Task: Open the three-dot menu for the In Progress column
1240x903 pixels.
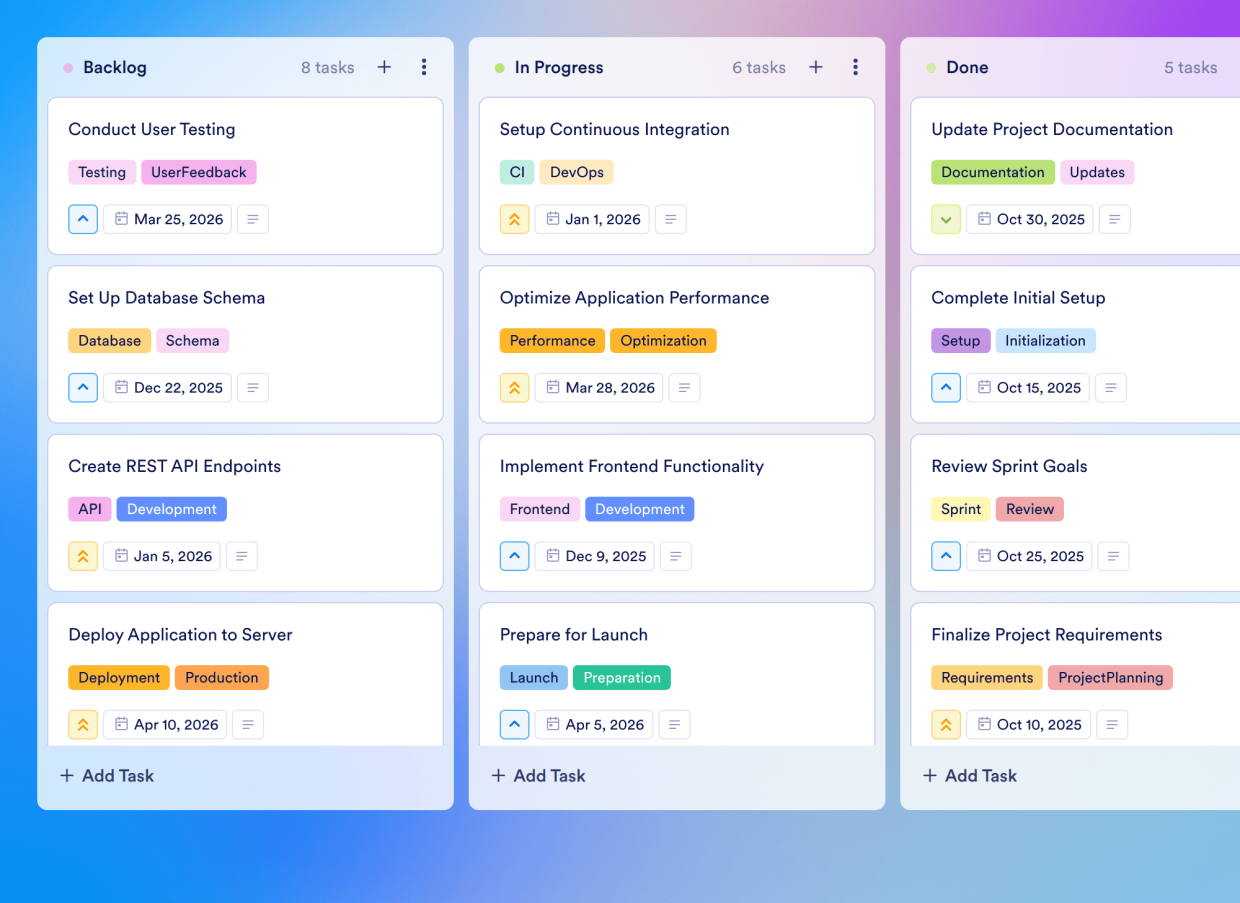Action: (856, 67)
